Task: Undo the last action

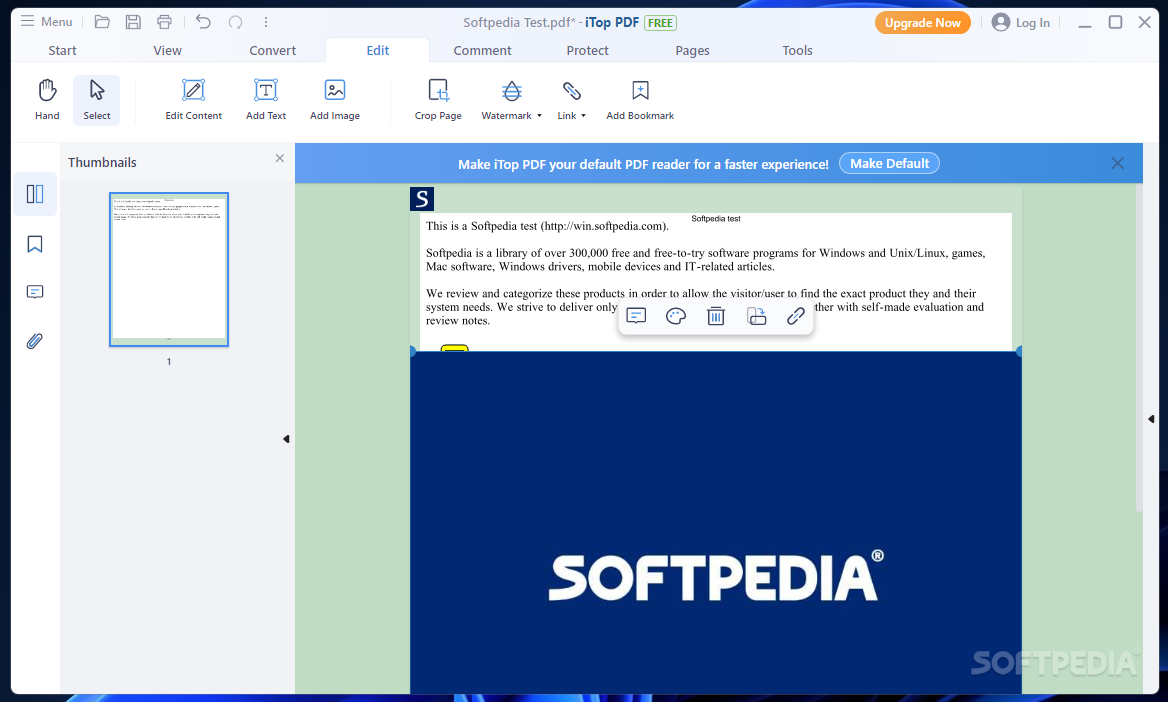Action: [203, 22]
